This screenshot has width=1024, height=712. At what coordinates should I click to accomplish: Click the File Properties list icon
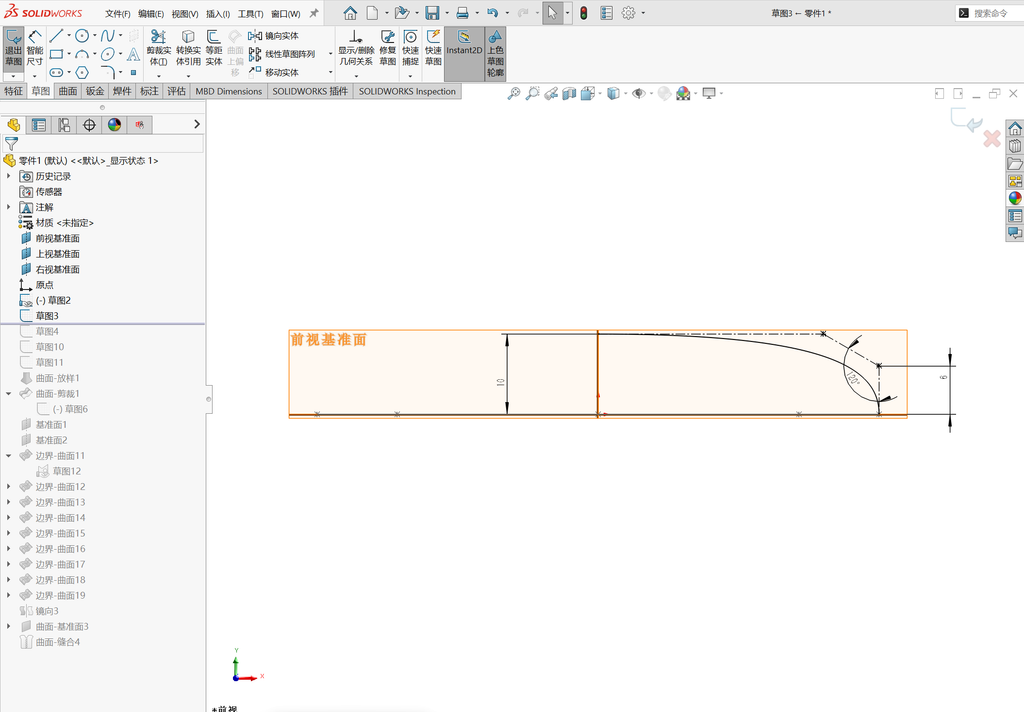pyautogui.click(x=607, y=13)
